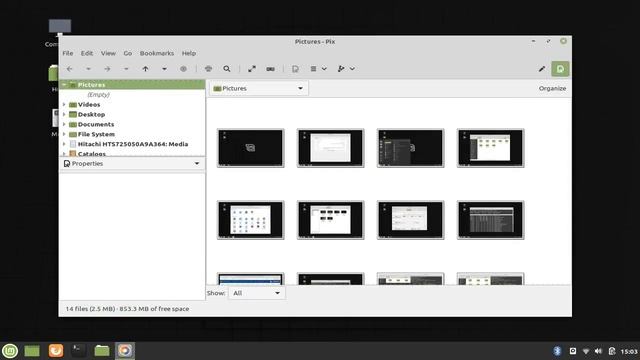Open the View menu
The width and height of the screenshot is (640, 360).
tap(108, 53)
